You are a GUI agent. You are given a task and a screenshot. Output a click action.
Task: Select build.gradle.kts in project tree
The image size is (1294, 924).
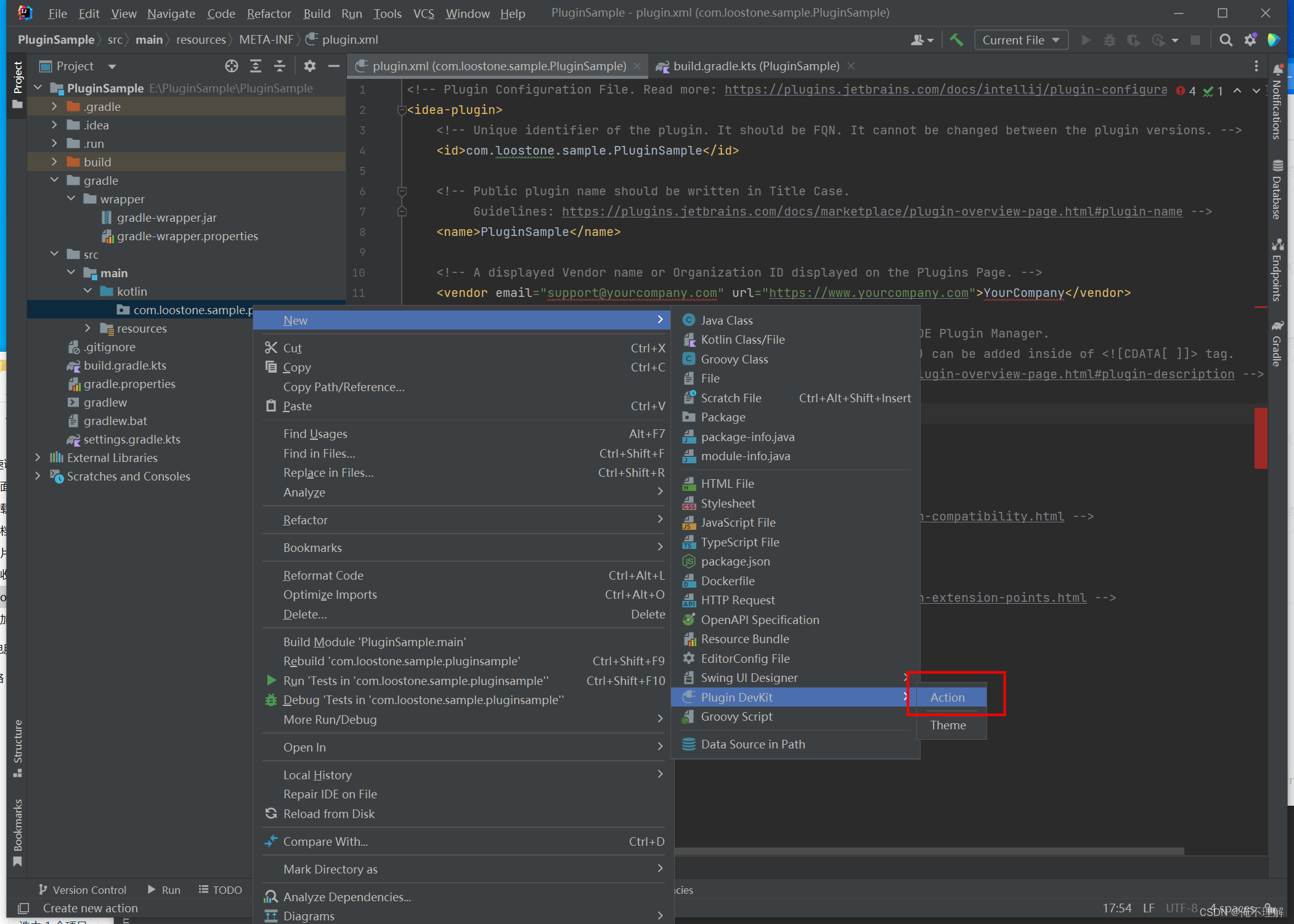point(124,365)
